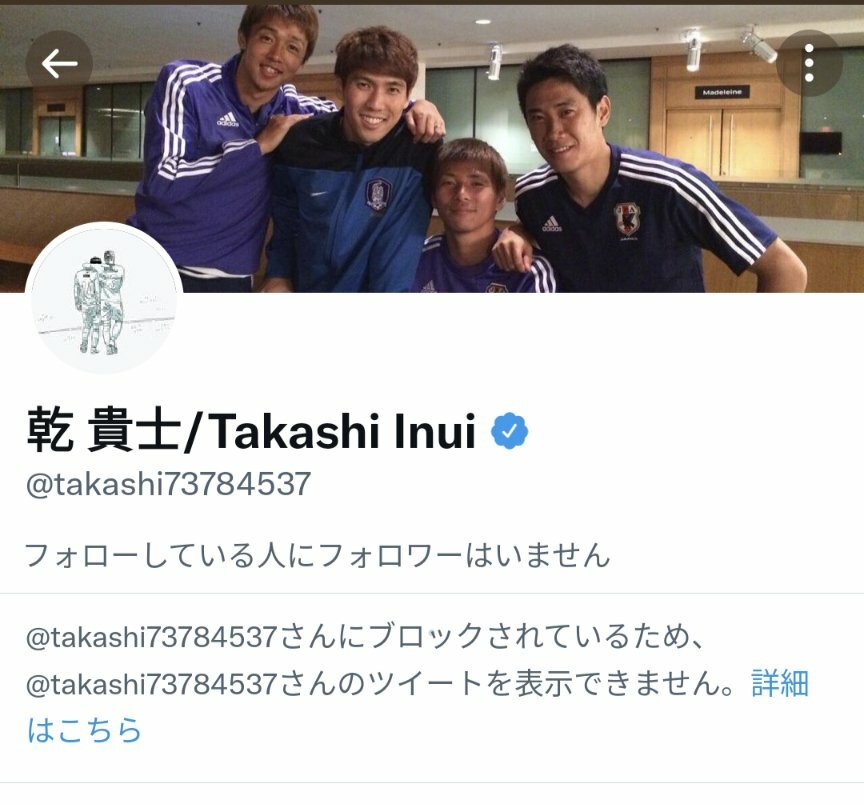Click the はこちら link text
The height and width of the screenshot is (805, 864).
[x=84, y=730]
